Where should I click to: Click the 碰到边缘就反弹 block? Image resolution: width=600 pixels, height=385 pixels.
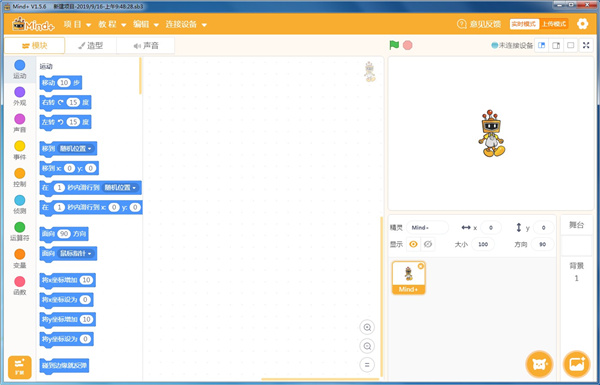pos(64,366)
